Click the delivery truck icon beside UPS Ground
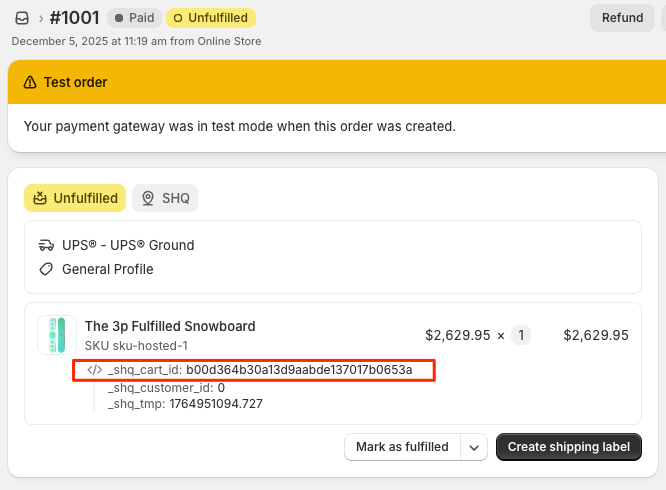 pos(46,245)
